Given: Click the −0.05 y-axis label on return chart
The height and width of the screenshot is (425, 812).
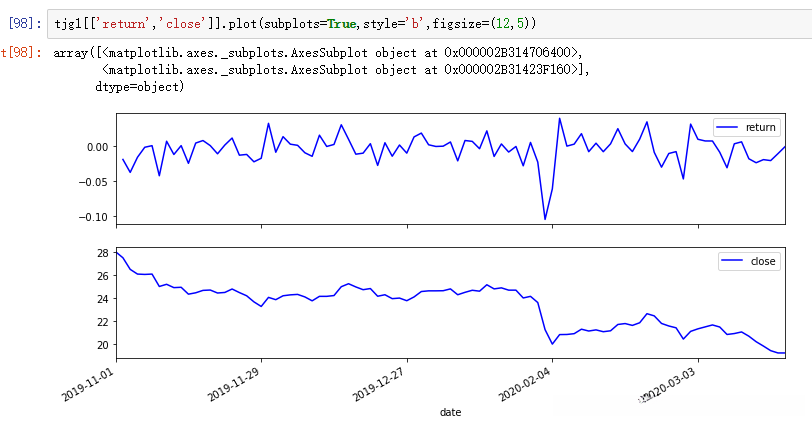Looking at the screenshot, I should tap(94, 182).
